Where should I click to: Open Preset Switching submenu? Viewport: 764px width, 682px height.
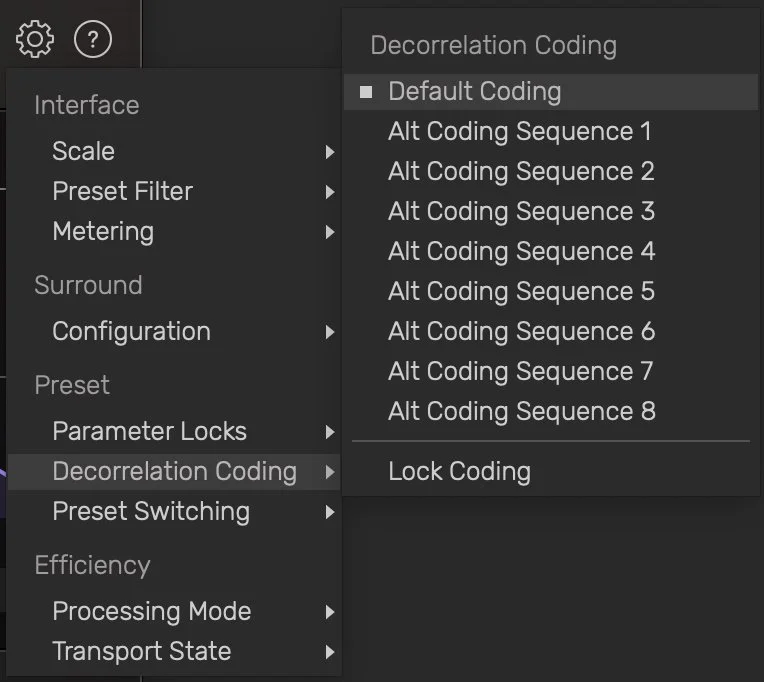coord(150,512)
